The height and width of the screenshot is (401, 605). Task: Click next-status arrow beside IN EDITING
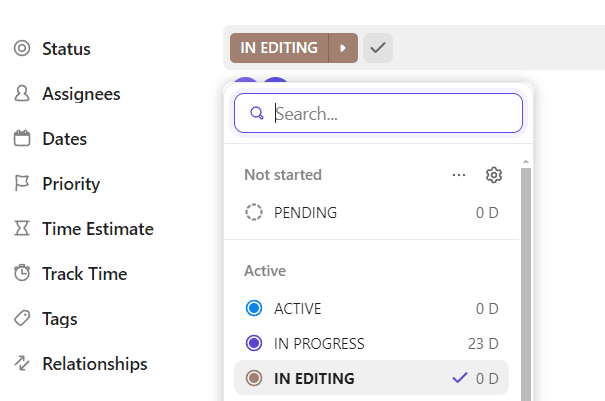coord(344,48)
